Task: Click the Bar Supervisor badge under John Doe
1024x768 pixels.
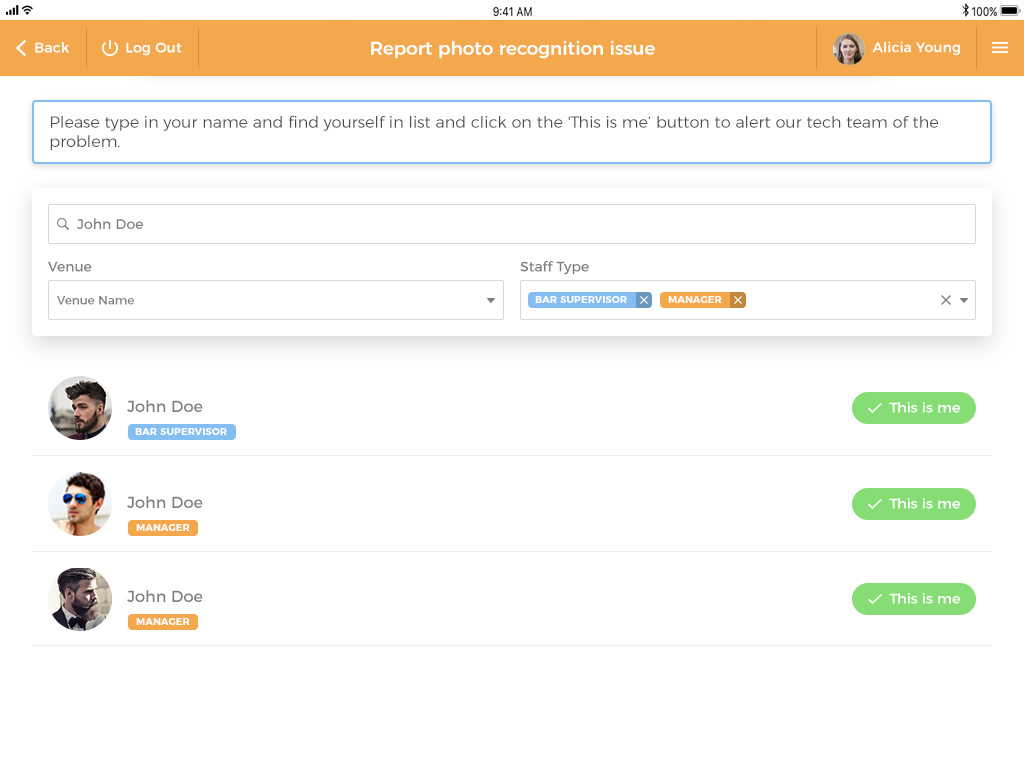Action: tap(181, 432)
